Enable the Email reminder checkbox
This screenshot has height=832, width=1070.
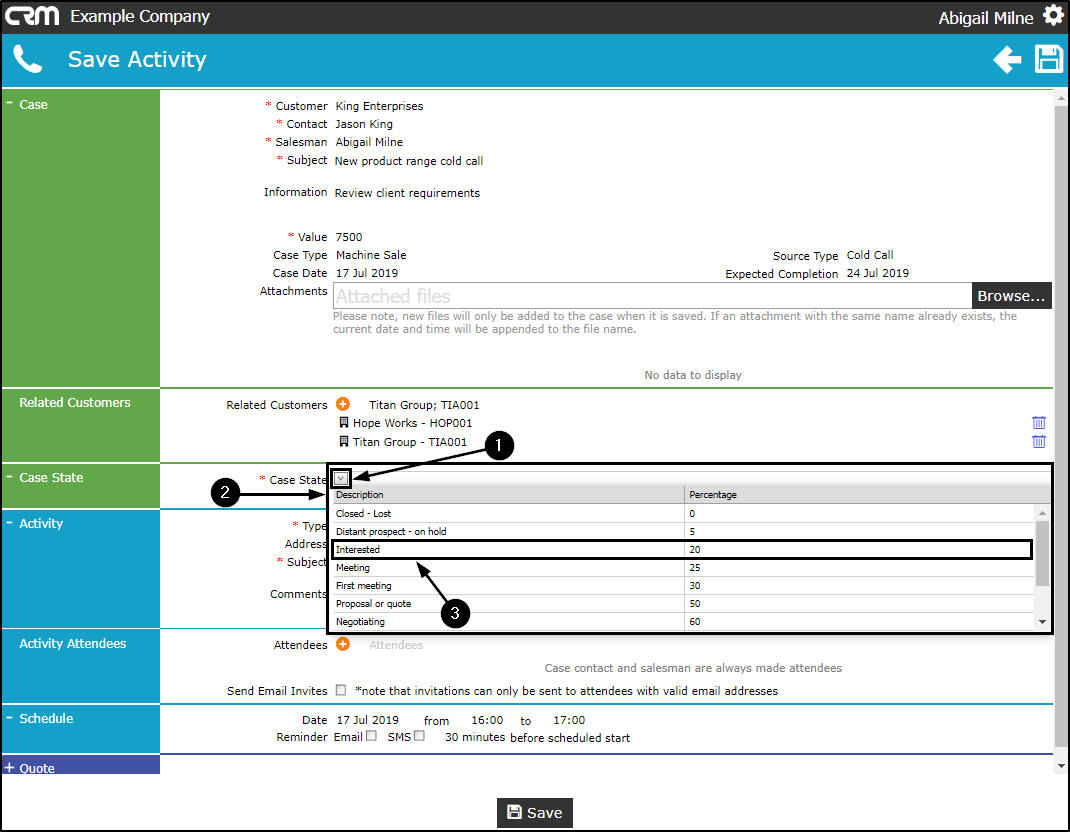click(371, 736)
